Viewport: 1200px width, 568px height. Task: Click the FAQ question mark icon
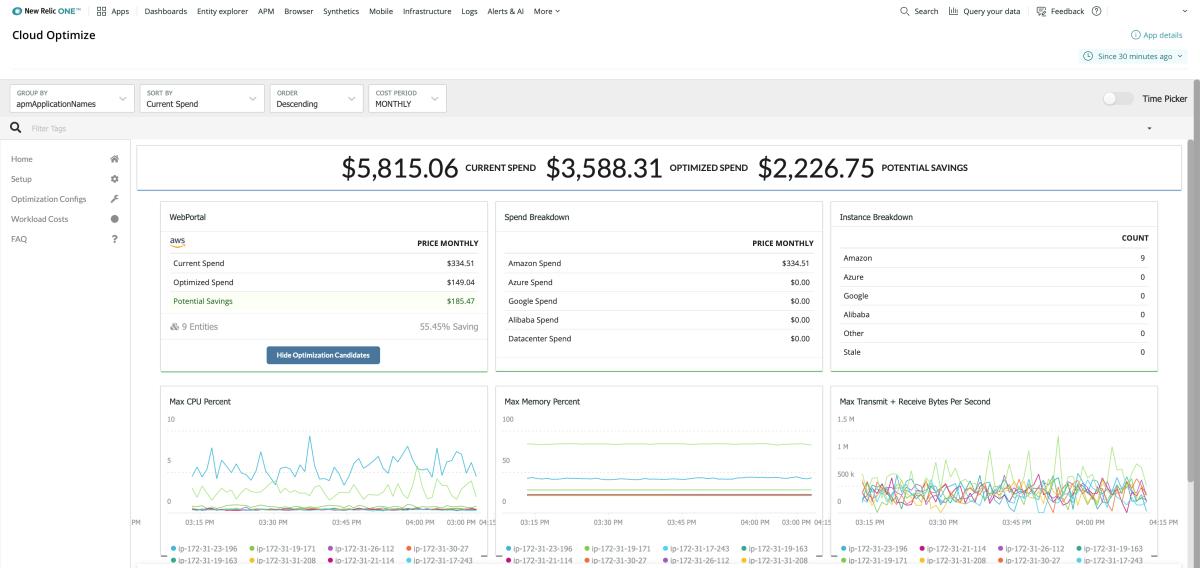tap(115, 239)
